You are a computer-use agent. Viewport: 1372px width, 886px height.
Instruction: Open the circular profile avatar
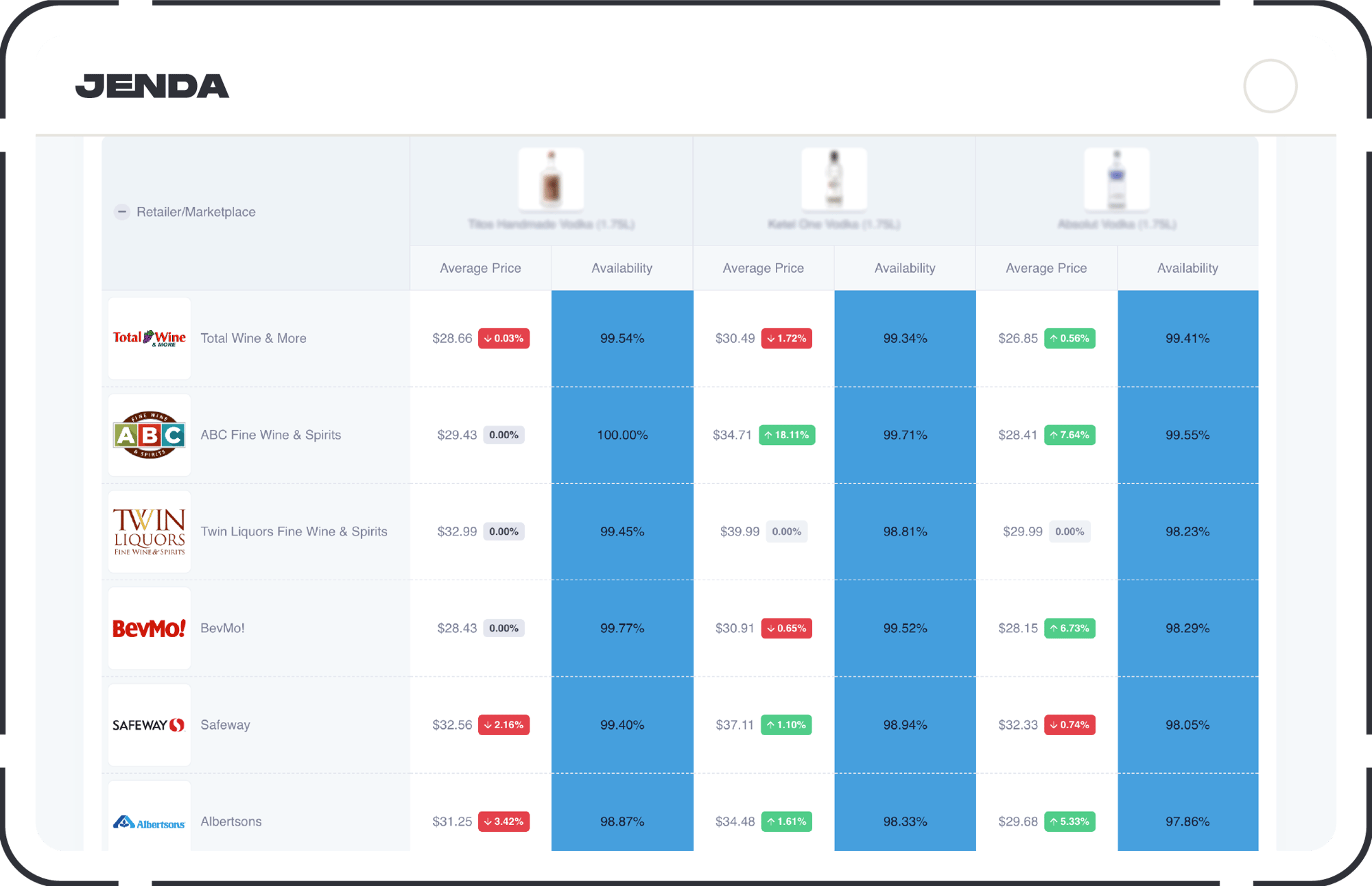point(1270,86)
